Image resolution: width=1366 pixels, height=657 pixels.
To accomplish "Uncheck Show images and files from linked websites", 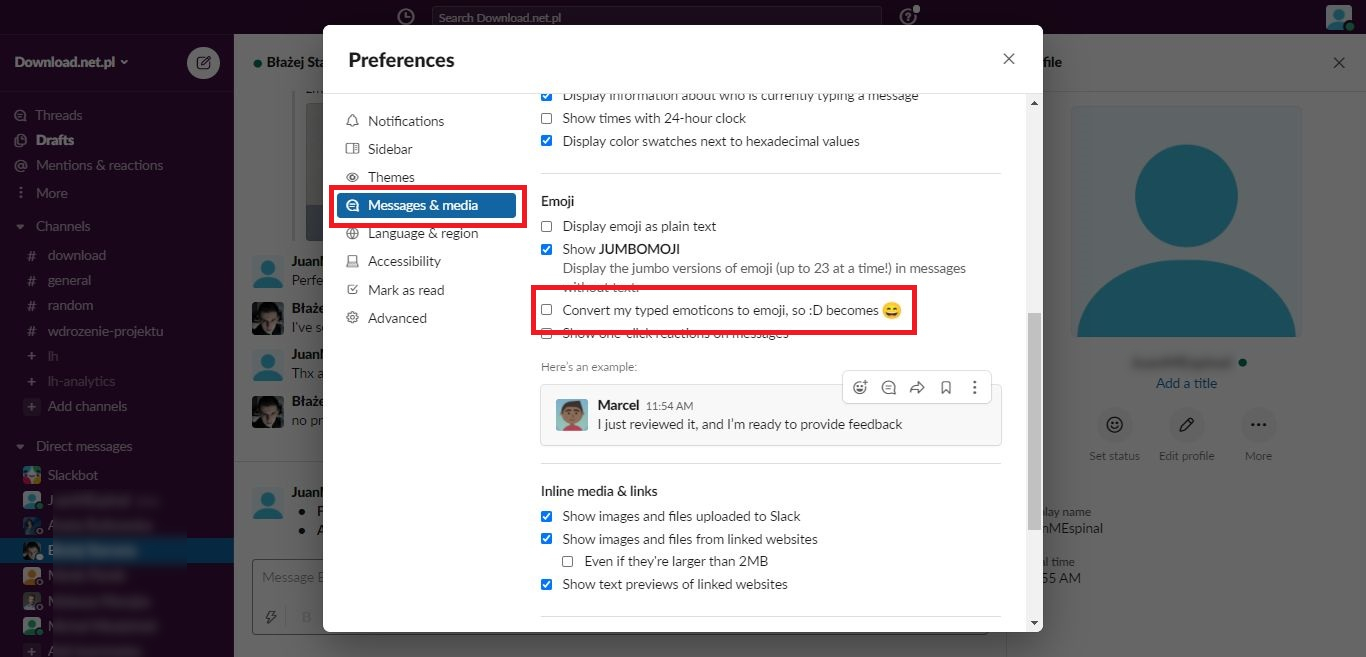I will tap(547, 539).
